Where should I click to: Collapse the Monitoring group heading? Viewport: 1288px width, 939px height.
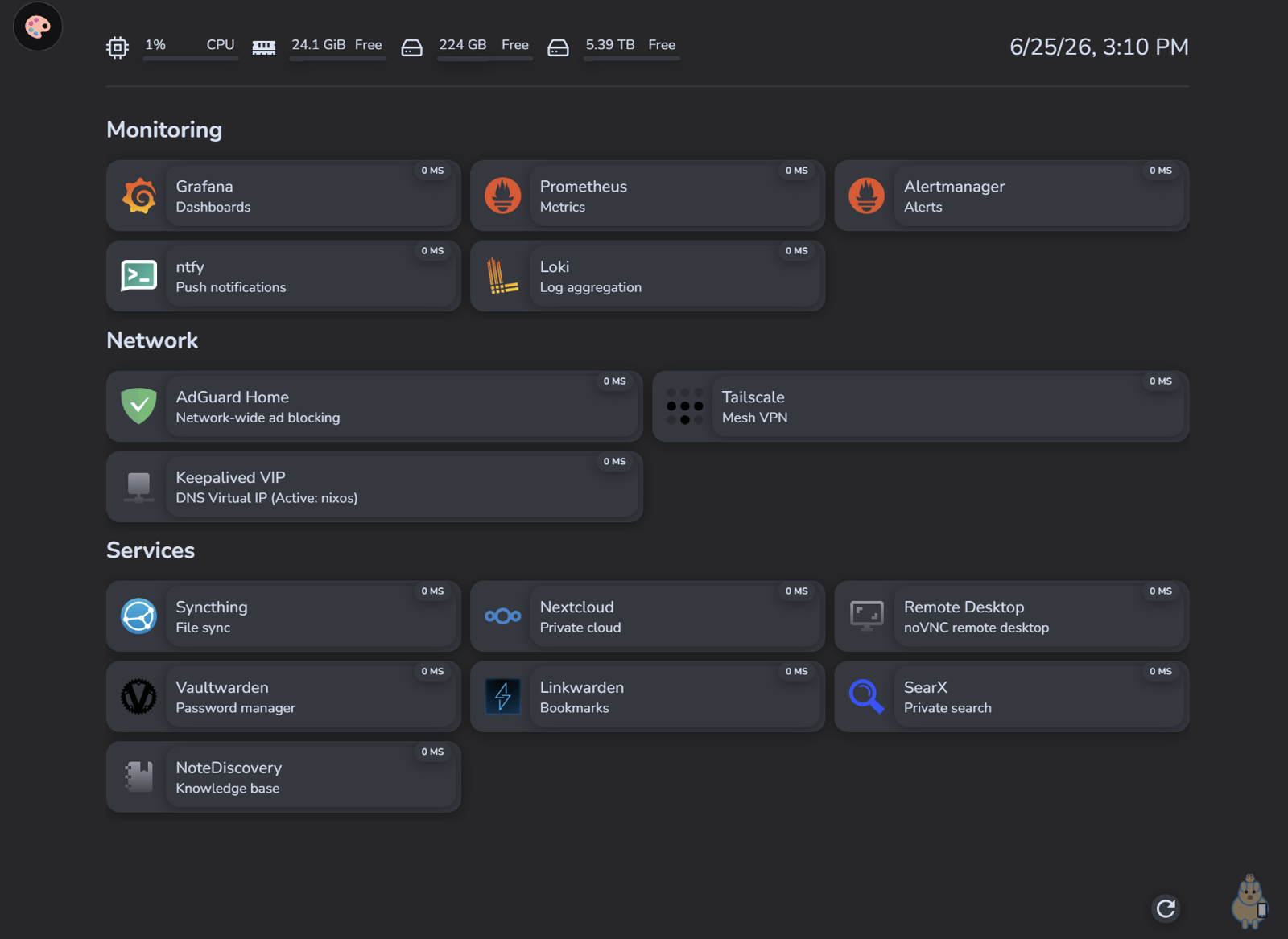pos(164,130)
